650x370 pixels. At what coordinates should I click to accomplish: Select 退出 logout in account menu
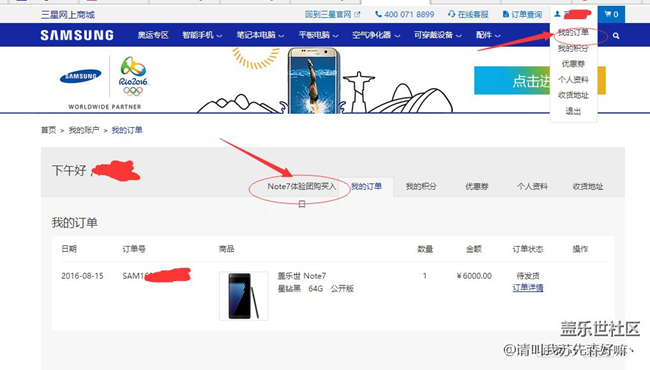pos(573,111)
